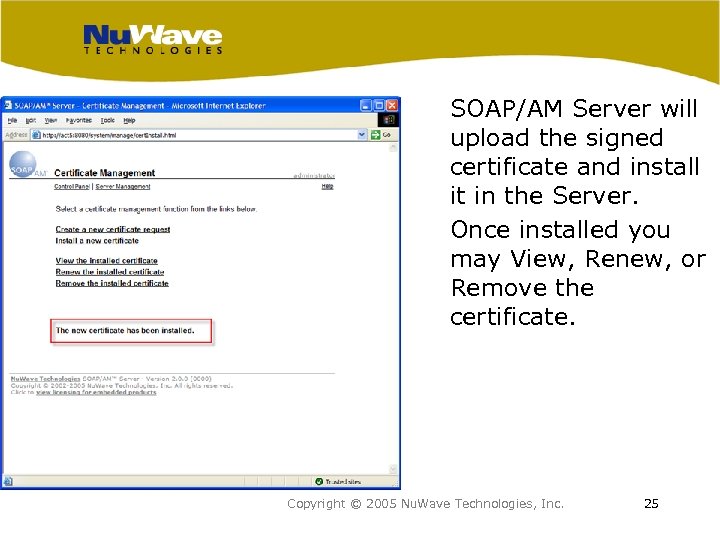The image size is (720, 540).
Task: Click View the installed certificate
Action: click(x=107, y=260)
